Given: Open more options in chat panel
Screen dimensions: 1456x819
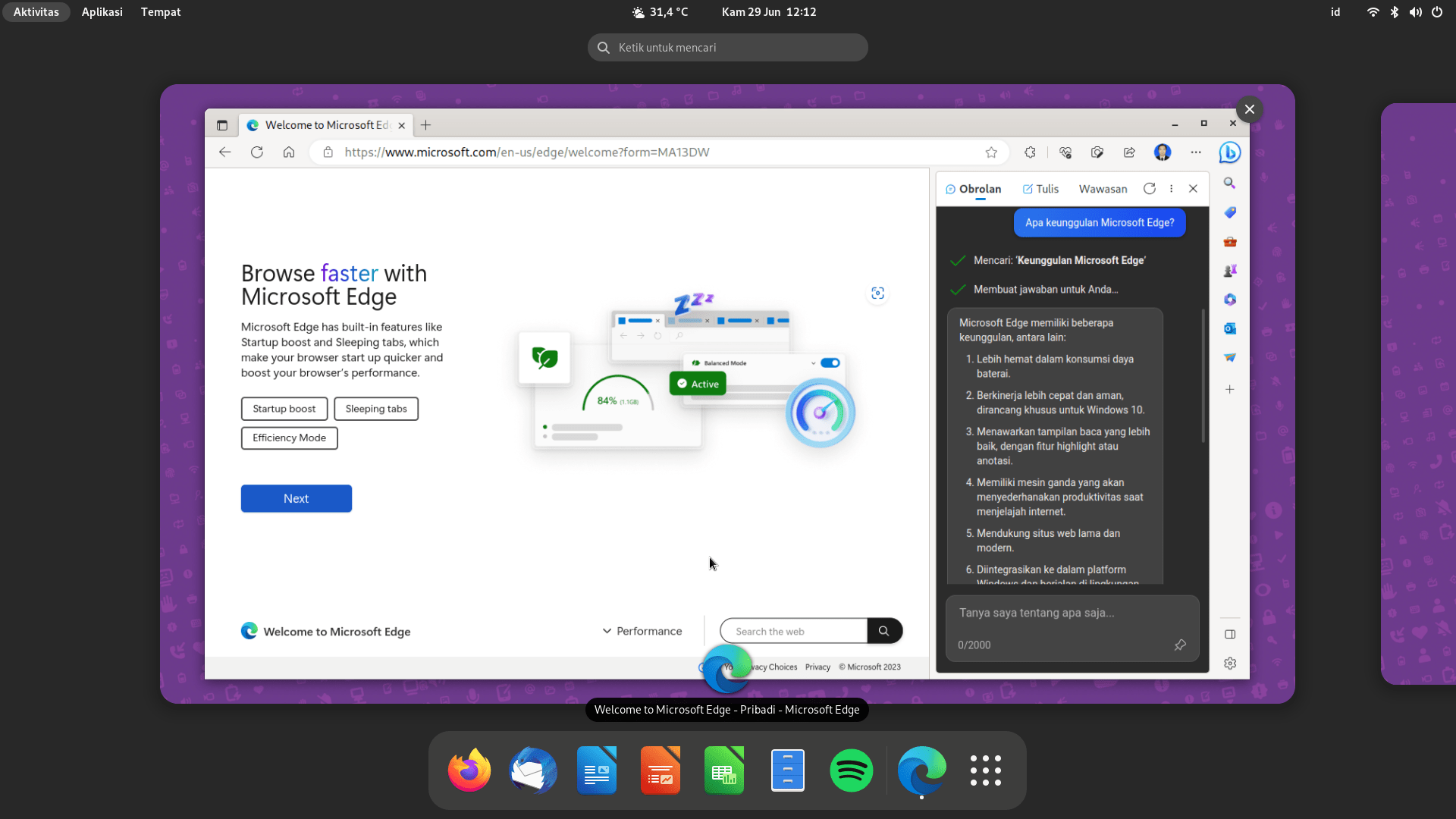Looking at the screenshot, I should (1172, 189).
